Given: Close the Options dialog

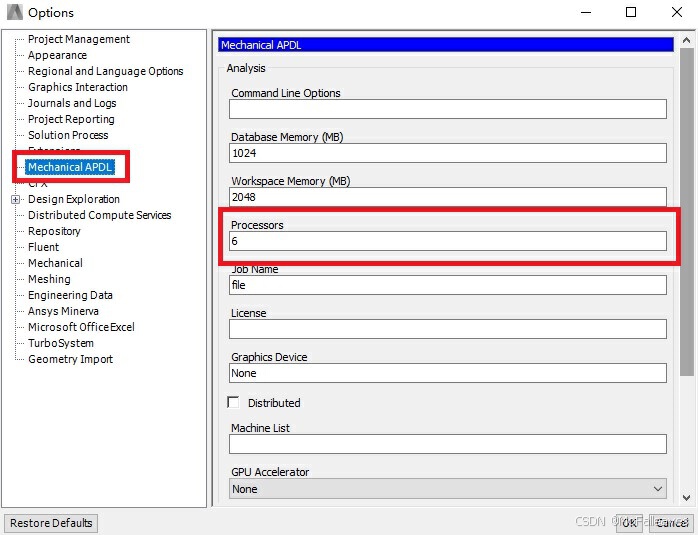Looking at the screenshot, I should click(x=677, y=12).
